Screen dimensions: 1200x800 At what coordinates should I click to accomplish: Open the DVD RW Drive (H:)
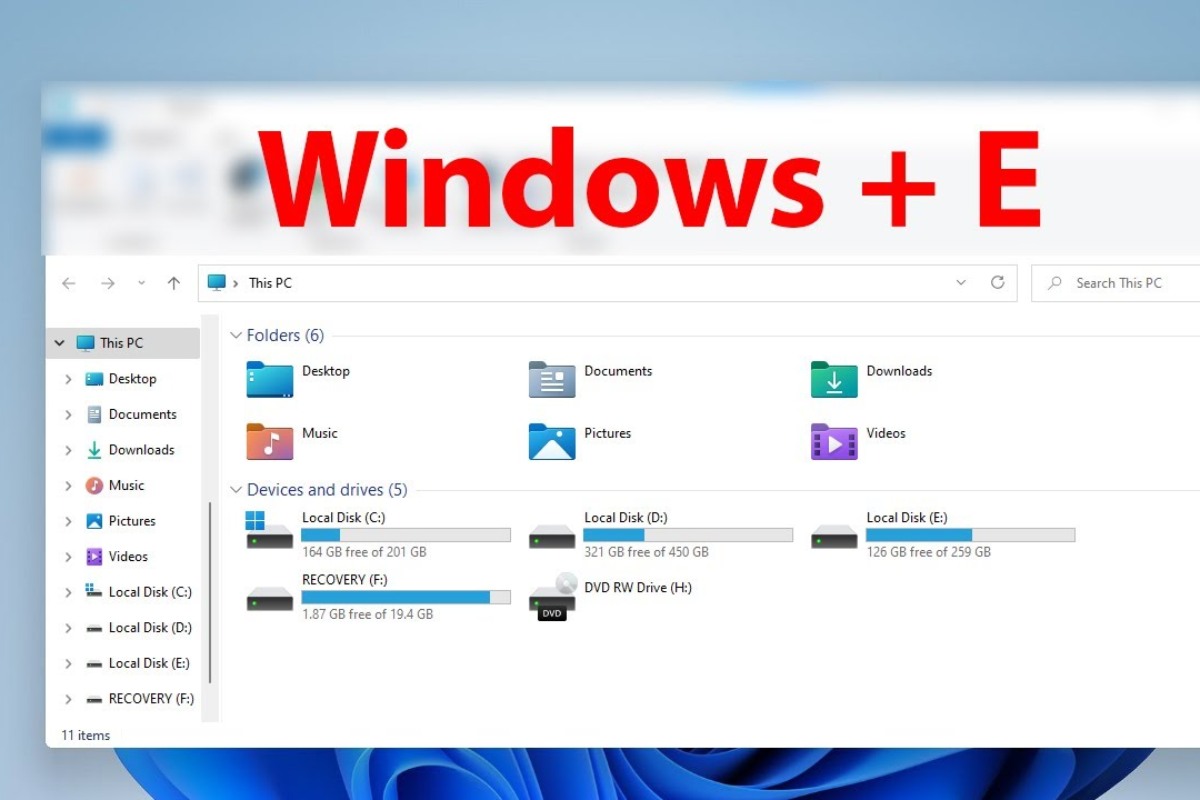[x=551, y=597]
